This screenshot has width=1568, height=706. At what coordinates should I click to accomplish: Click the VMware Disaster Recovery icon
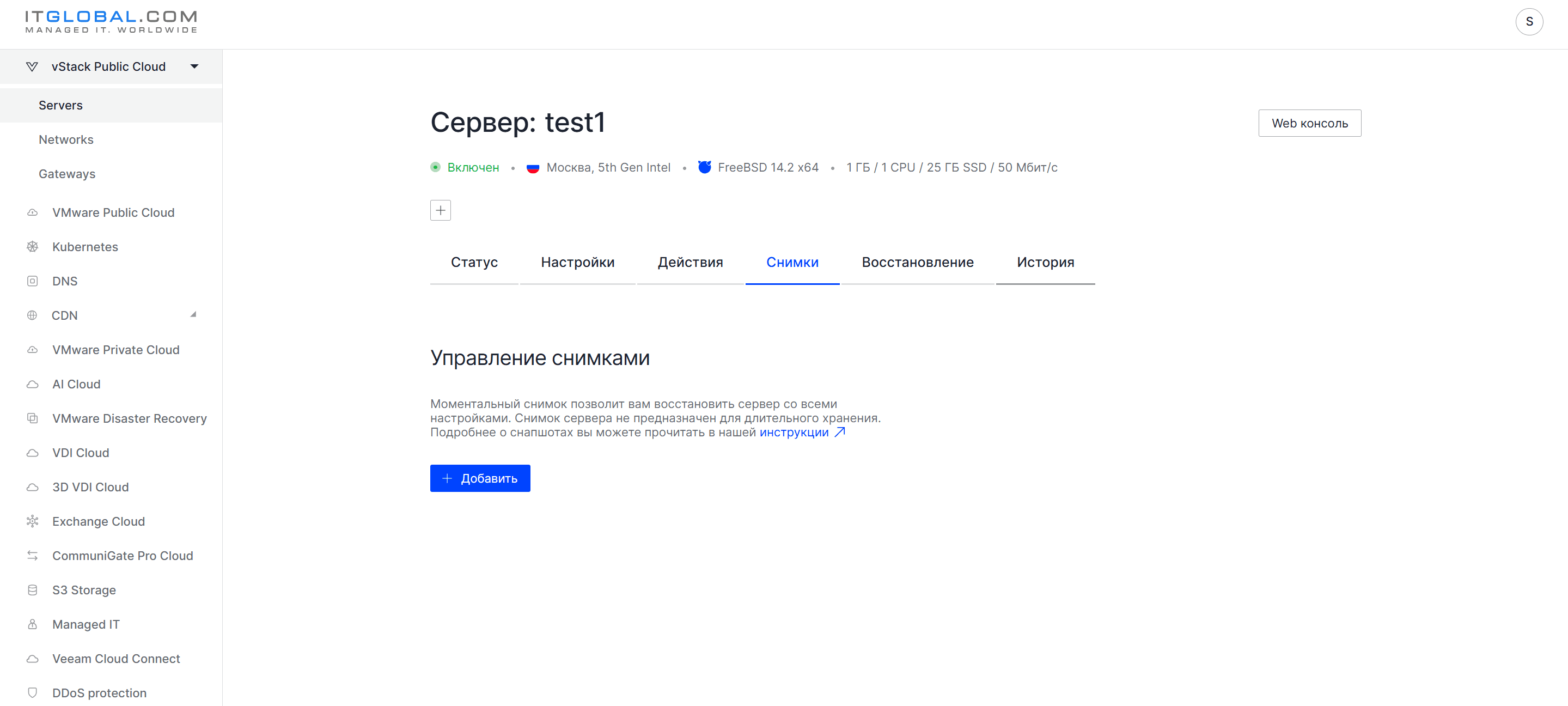pos(32,418)
